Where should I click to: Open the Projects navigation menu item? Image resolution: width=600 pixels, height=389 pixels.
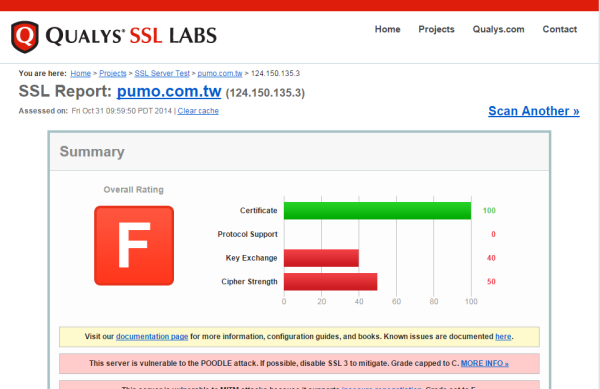coord(436,29)
